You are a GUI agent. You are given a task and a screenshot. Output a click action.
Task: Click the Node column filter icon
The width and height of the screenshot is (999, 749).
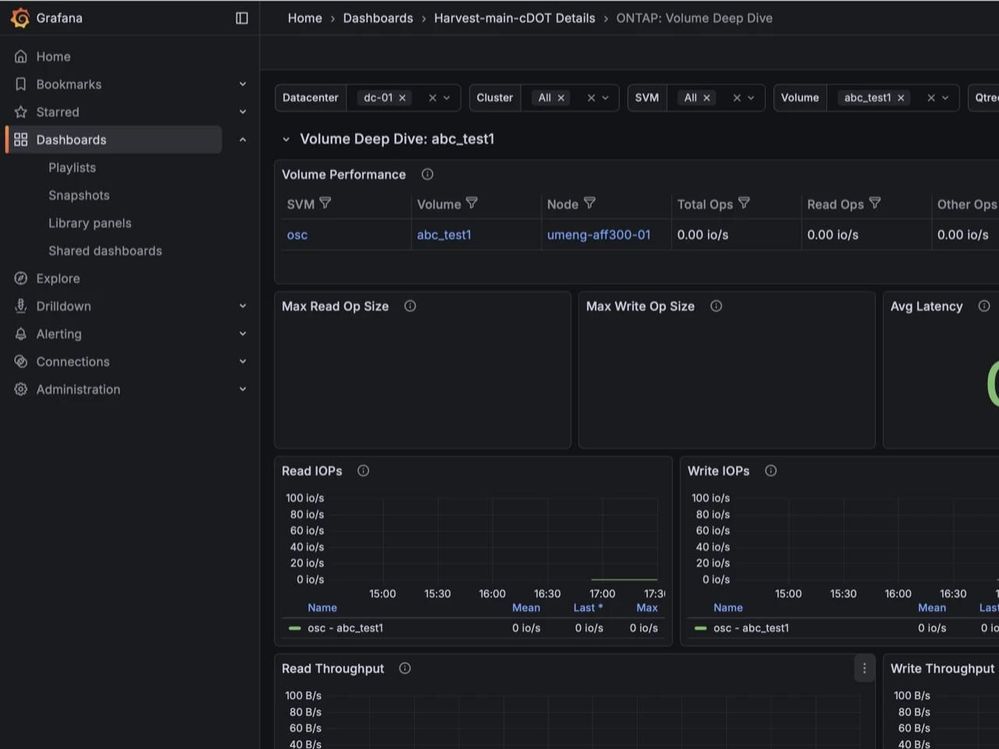pos(590,203)
